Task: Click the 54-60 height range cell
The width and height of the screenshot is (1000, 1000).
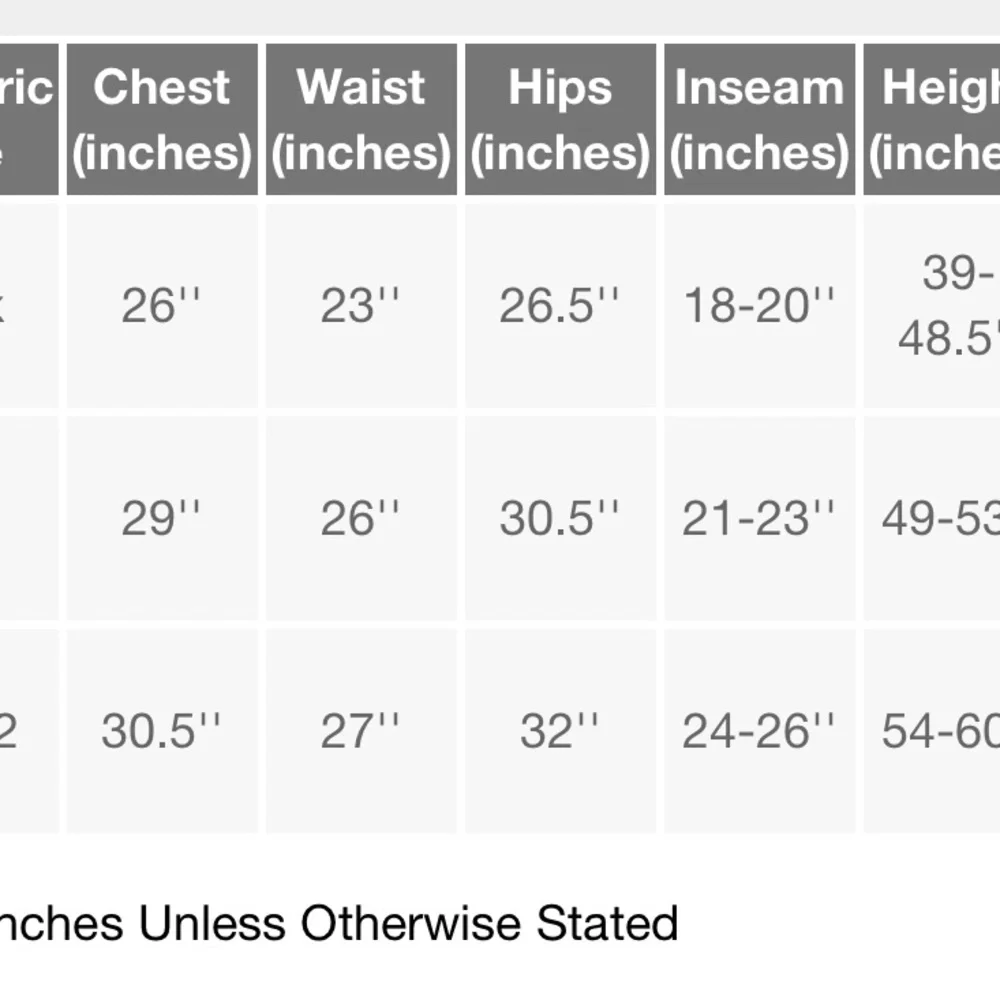Action: coord(932,731)
